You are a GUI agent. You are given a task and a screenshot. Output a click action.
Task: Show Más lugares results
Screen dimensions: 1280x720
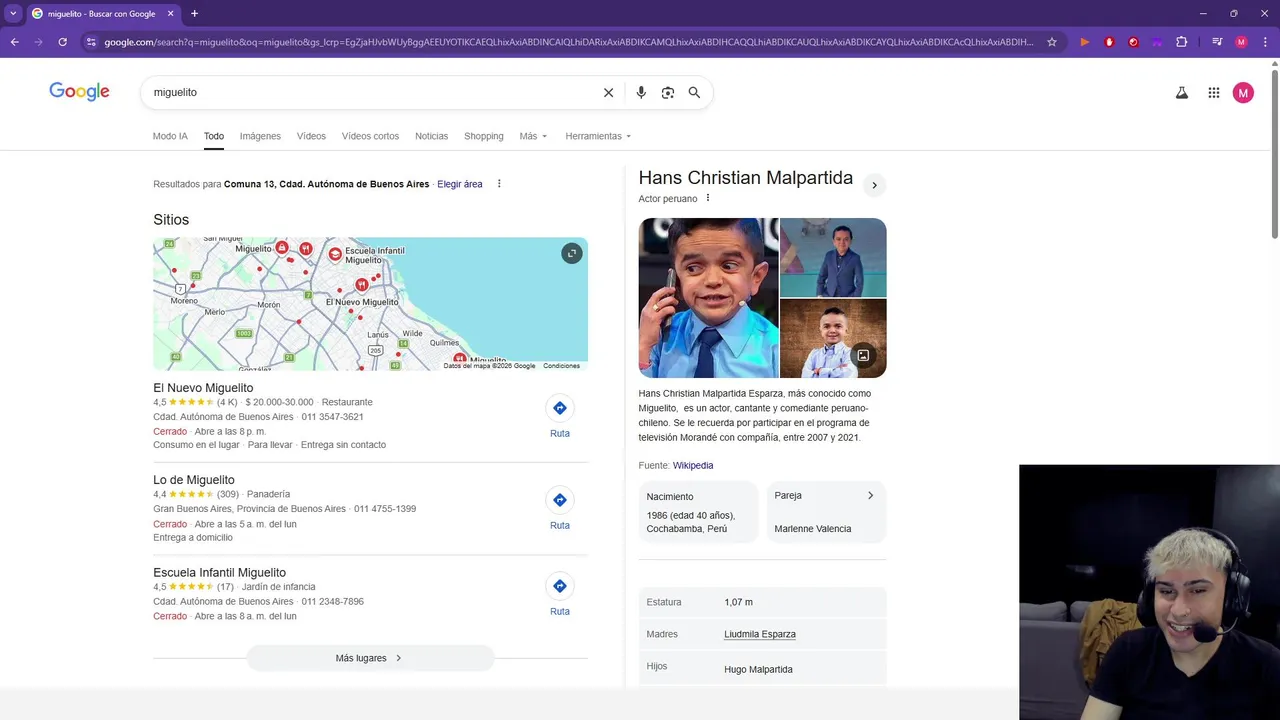click(370, 658)
